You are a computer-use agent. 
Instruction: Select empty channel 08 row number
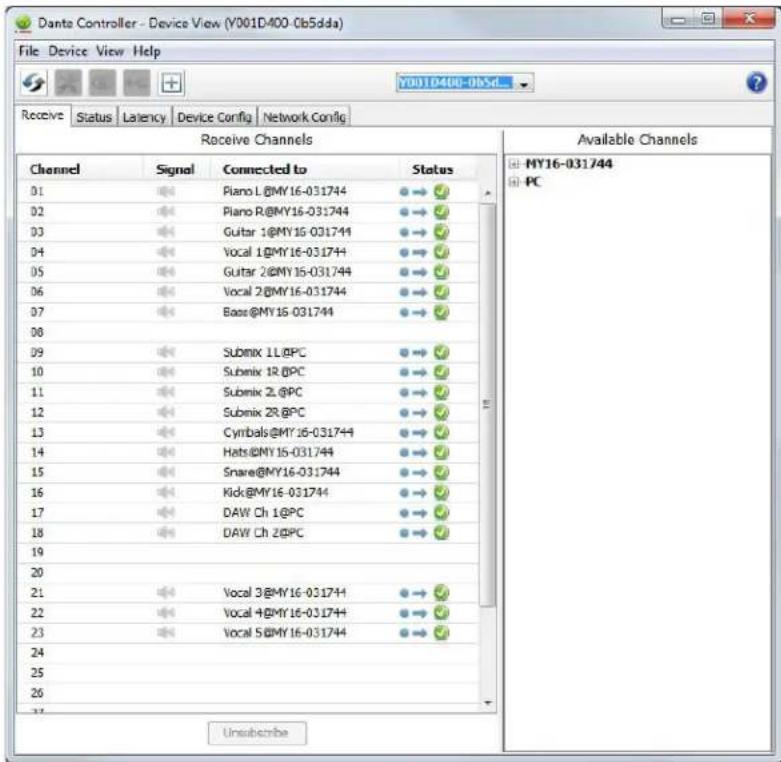(37, 332)
